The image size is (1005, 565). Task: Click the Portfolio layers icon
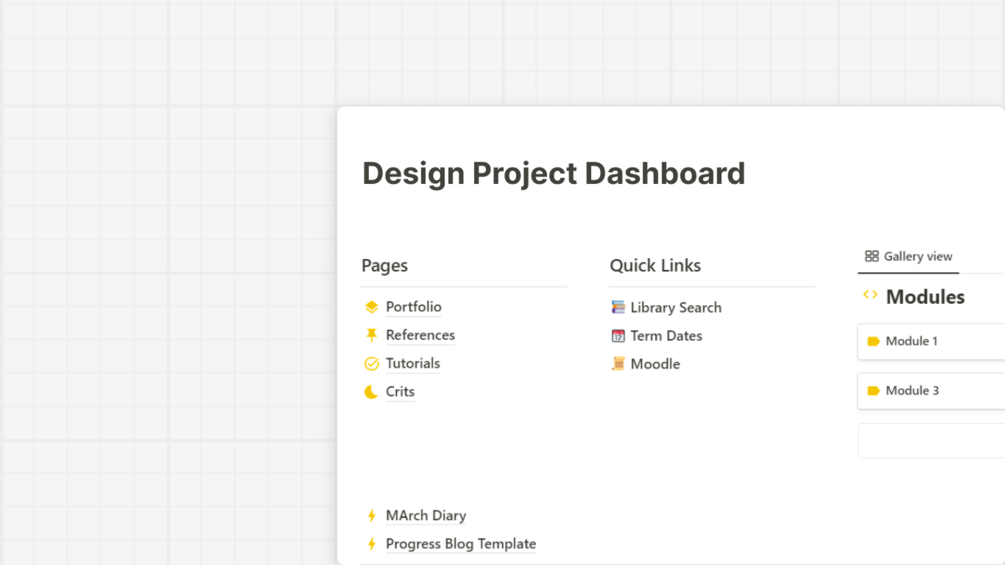(371, 307)
